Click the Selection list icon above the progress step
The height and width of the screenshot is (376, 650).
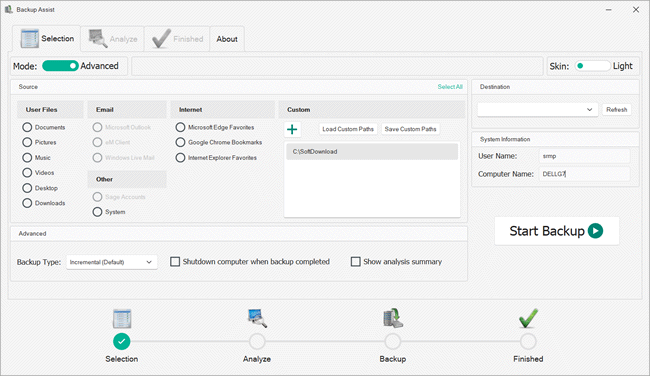(x=122, y=319)
